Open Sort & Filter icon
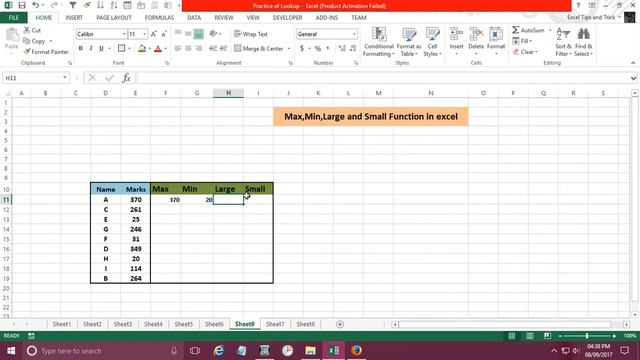Screen dimensions: 640x360 tap(563, 34)
